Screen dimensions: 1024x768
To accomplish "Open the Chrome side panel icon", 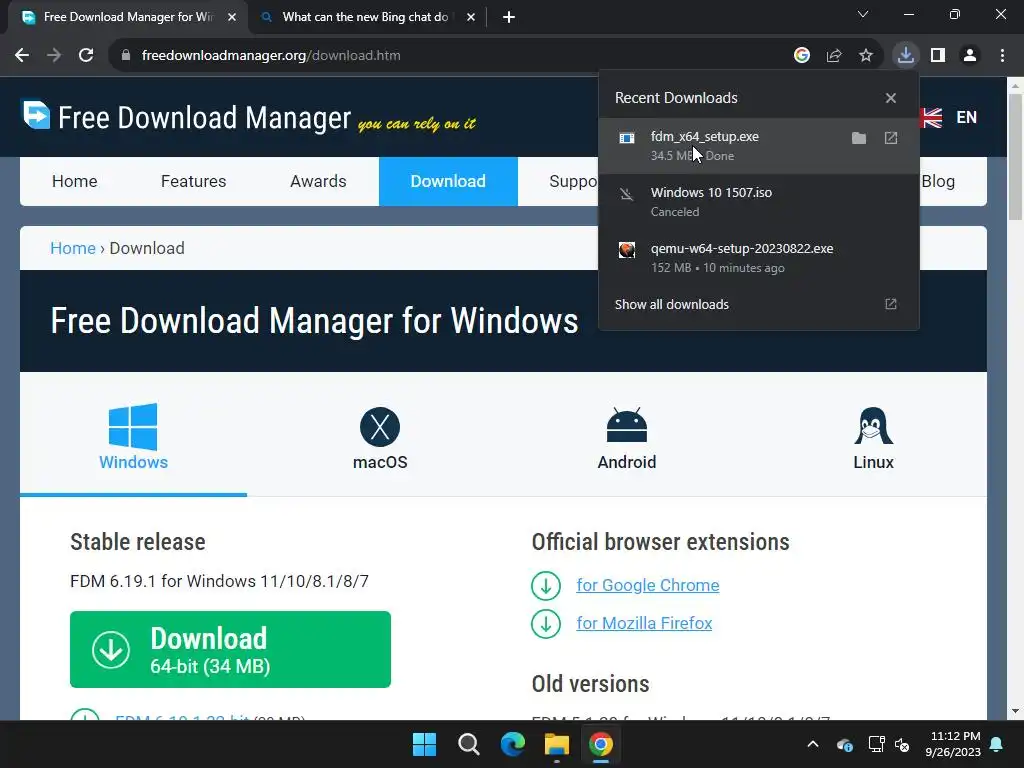I will 938,56.
